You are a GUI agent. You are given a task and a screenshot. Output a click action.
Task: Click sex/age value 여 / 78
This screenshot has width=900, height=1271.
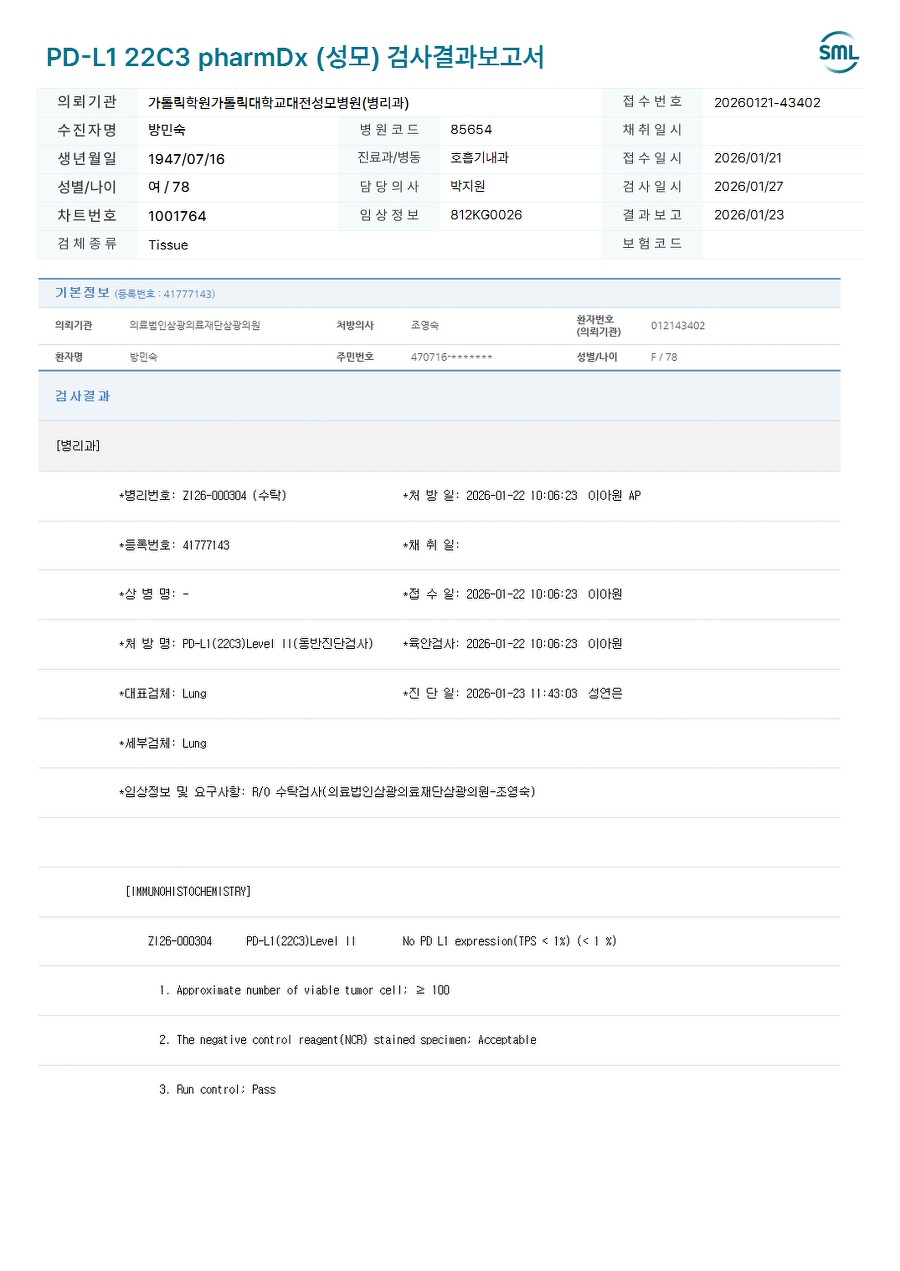pos(169,187)
